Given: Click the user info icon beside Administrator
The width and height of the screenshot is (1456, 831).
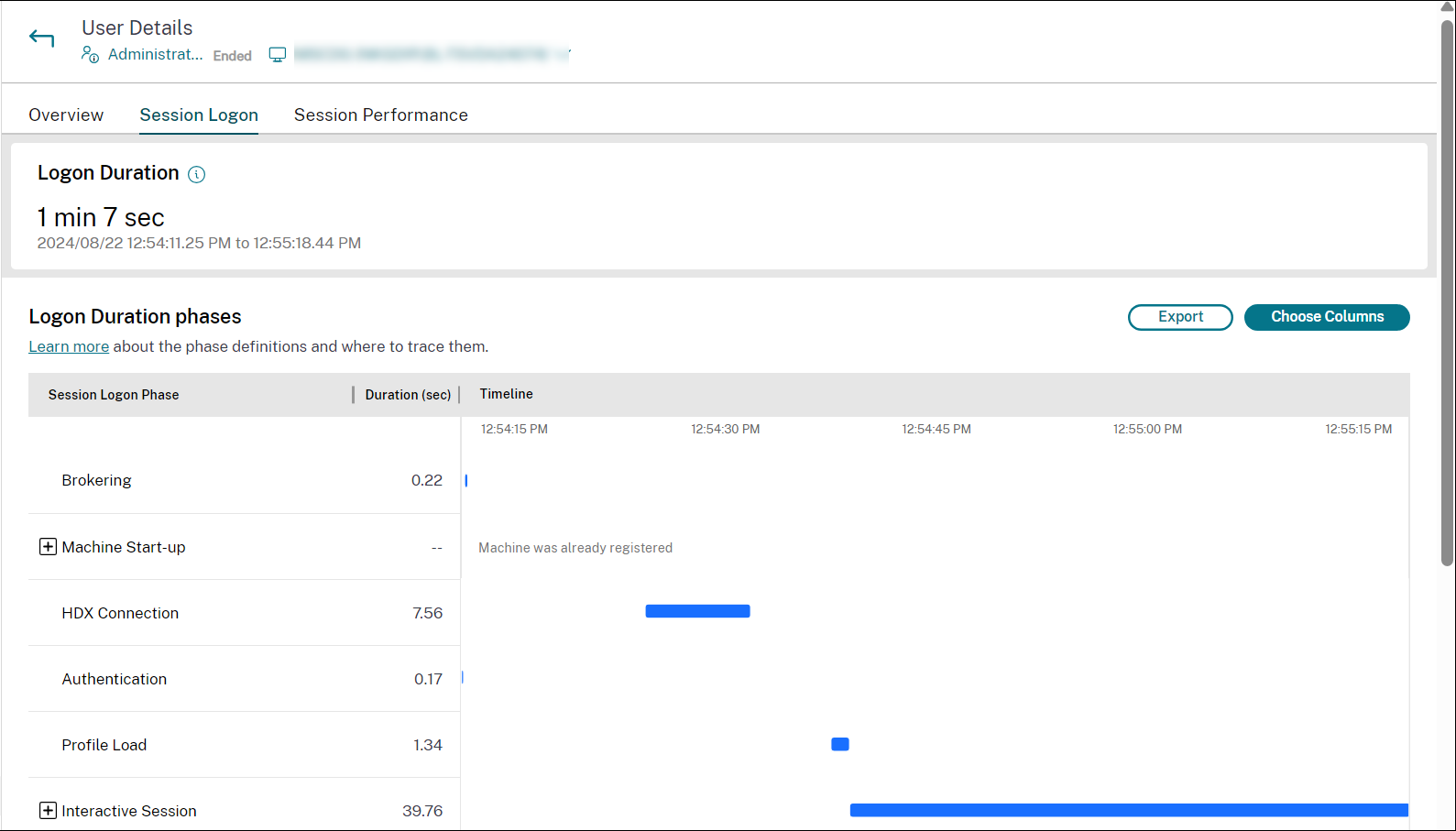Looking at the screenshot, I should [90, 55].
